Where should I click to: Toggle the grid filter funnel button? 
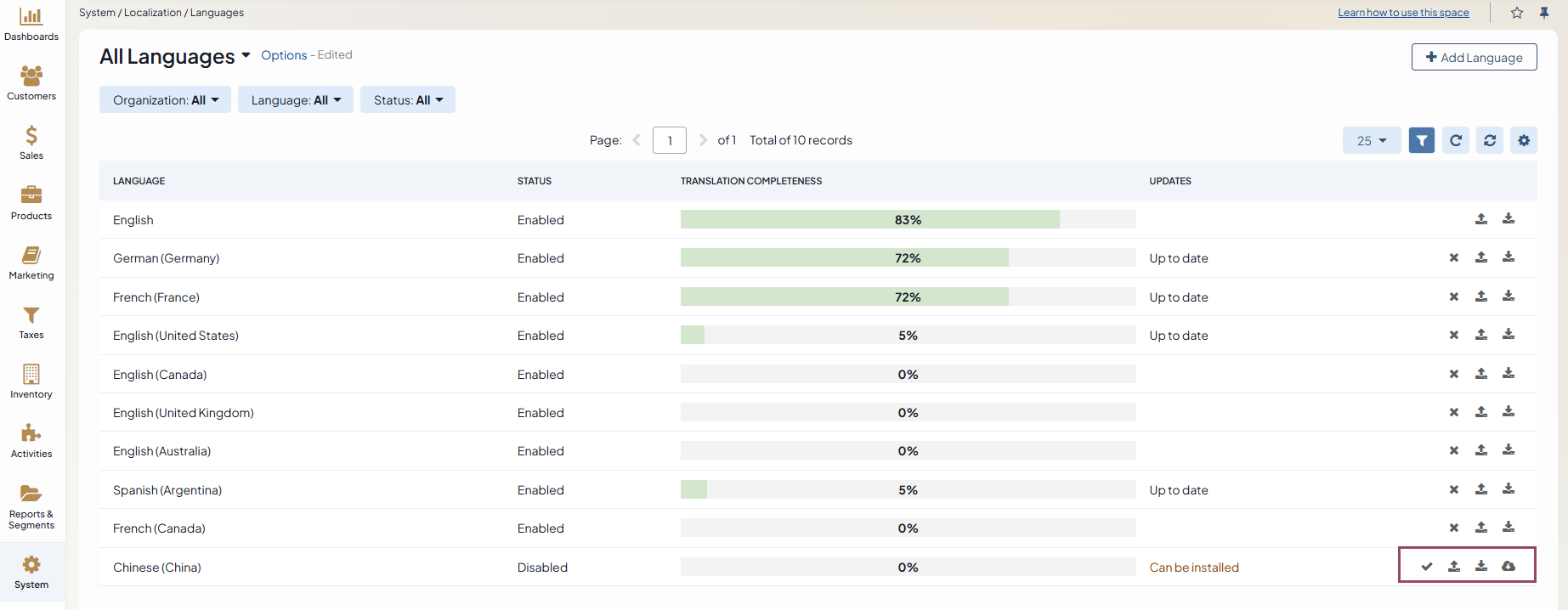pos(1422,140)
